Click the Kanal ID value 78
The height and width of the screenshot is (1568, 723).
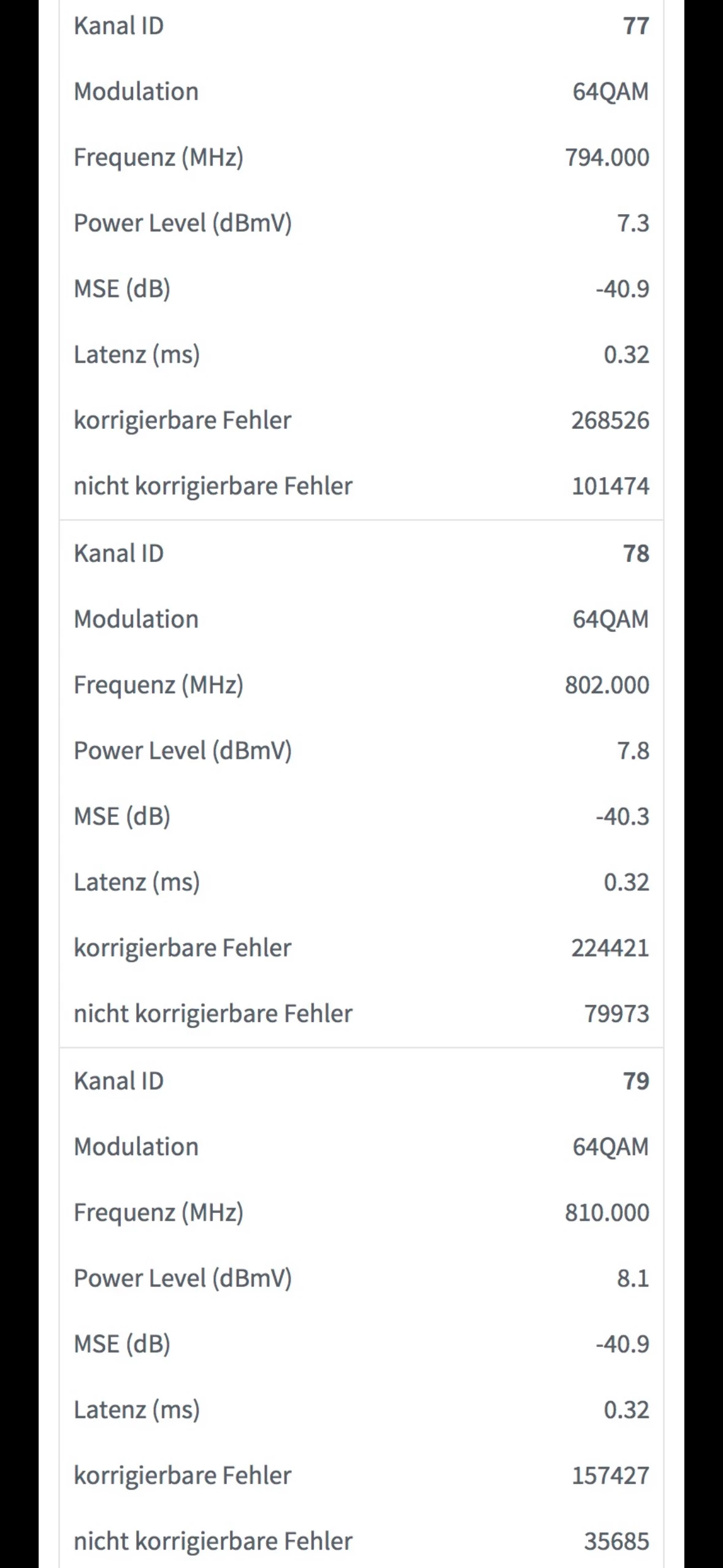[x=635, y=554]
